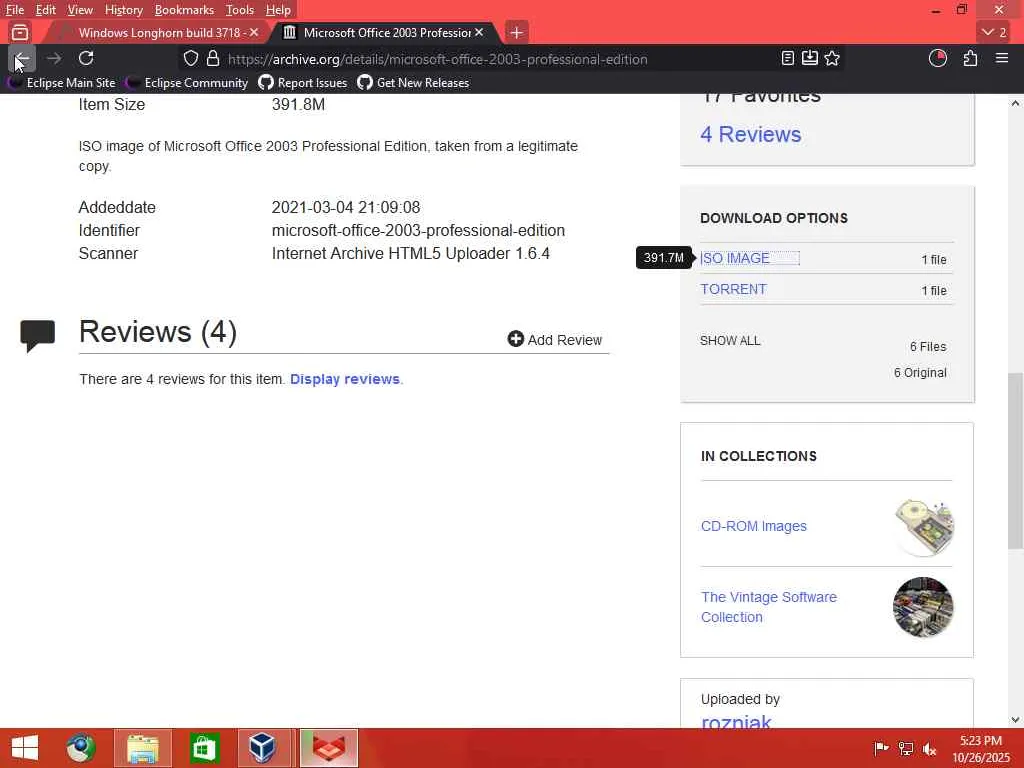Viewport: 1024px width, 768px height.
Task: Open the View menu
Action: click(80, 10)
